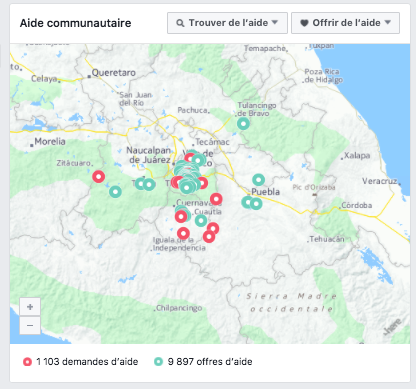Viewport: 416px width, 389px height.
Task: Click the Aide communautaire heading
Action: (x=75, y=23)
